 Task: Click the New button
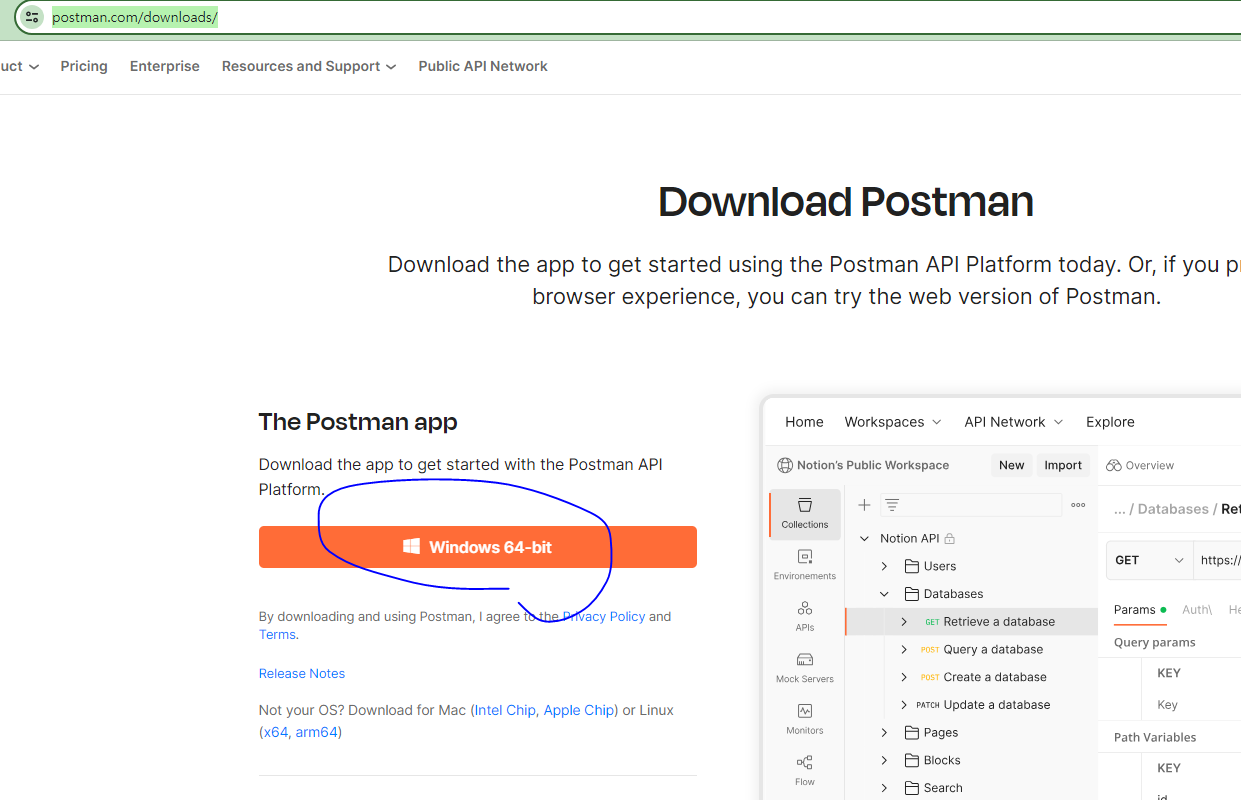point(1011,465)
